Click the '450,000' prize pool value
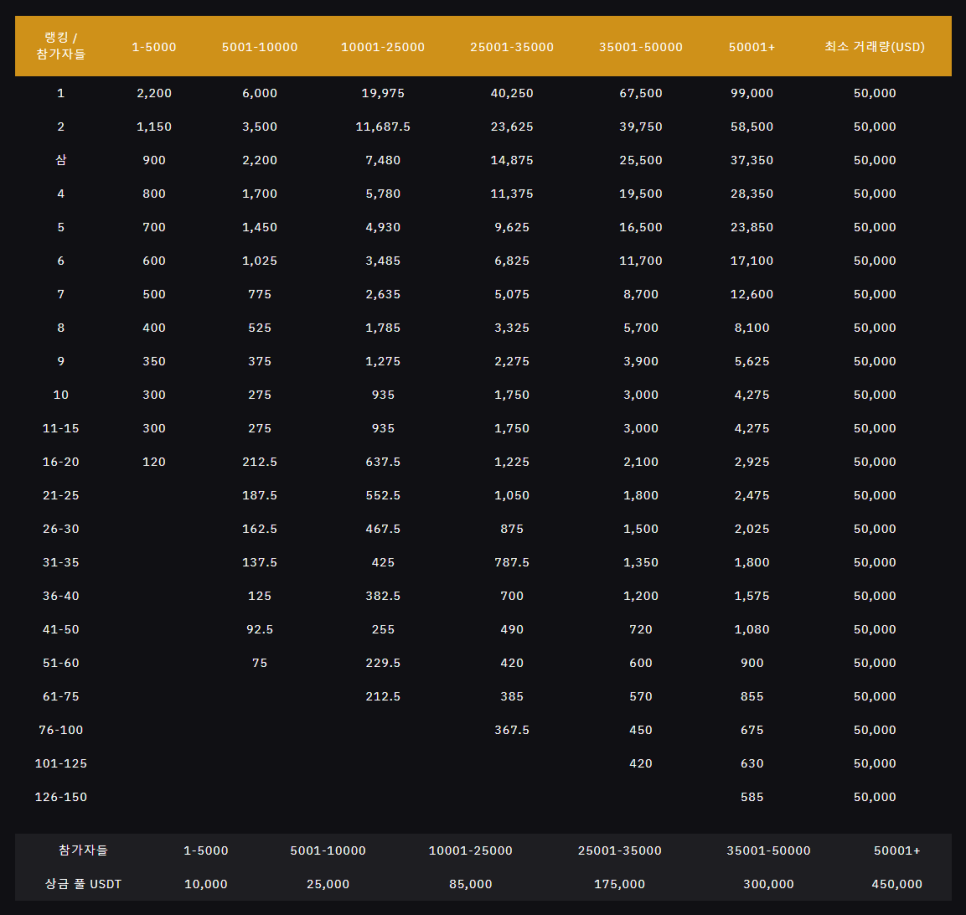 pos(896,884)
